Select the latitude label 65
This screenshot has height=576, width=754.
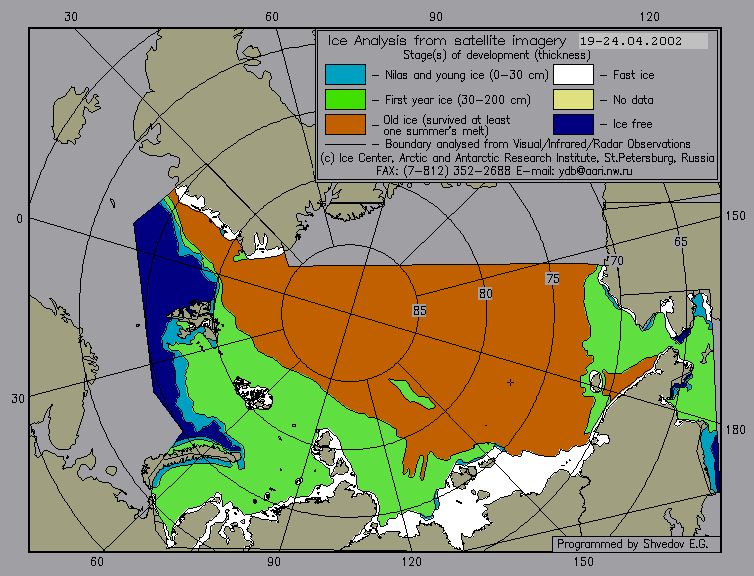pos(680,241)
